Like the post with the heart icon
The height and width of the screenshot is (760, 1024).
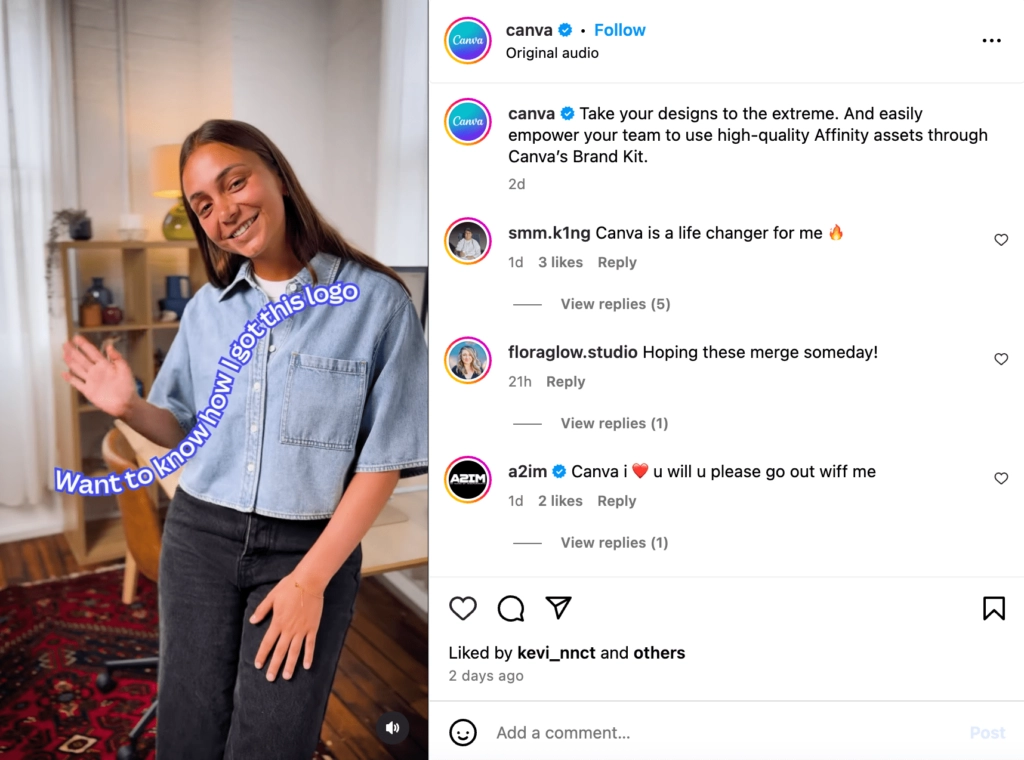(x=462, y=608)
